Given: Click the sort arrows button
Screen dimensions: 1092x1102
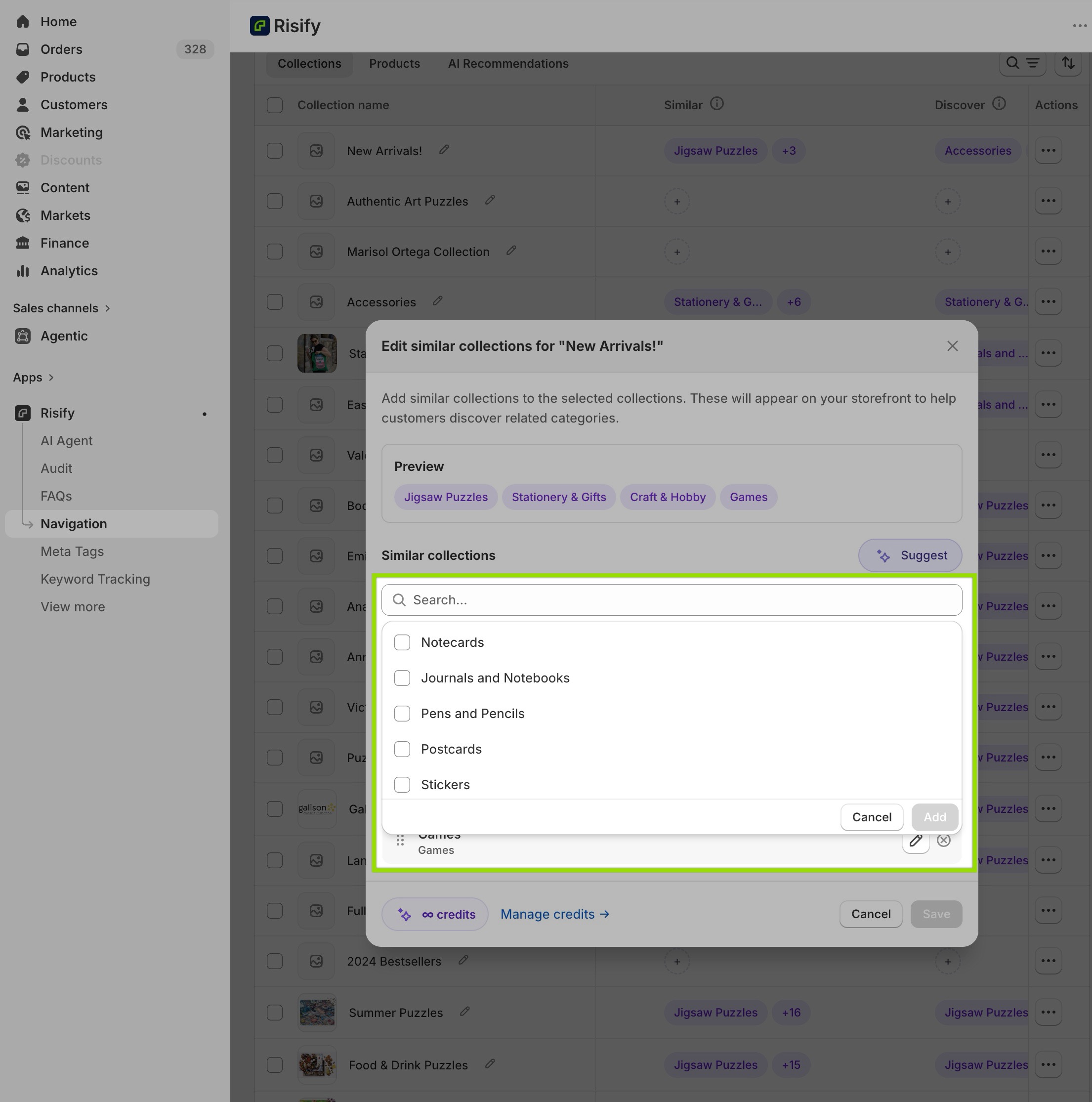Looking at the screenshot, I should [x=1068, y=63].
